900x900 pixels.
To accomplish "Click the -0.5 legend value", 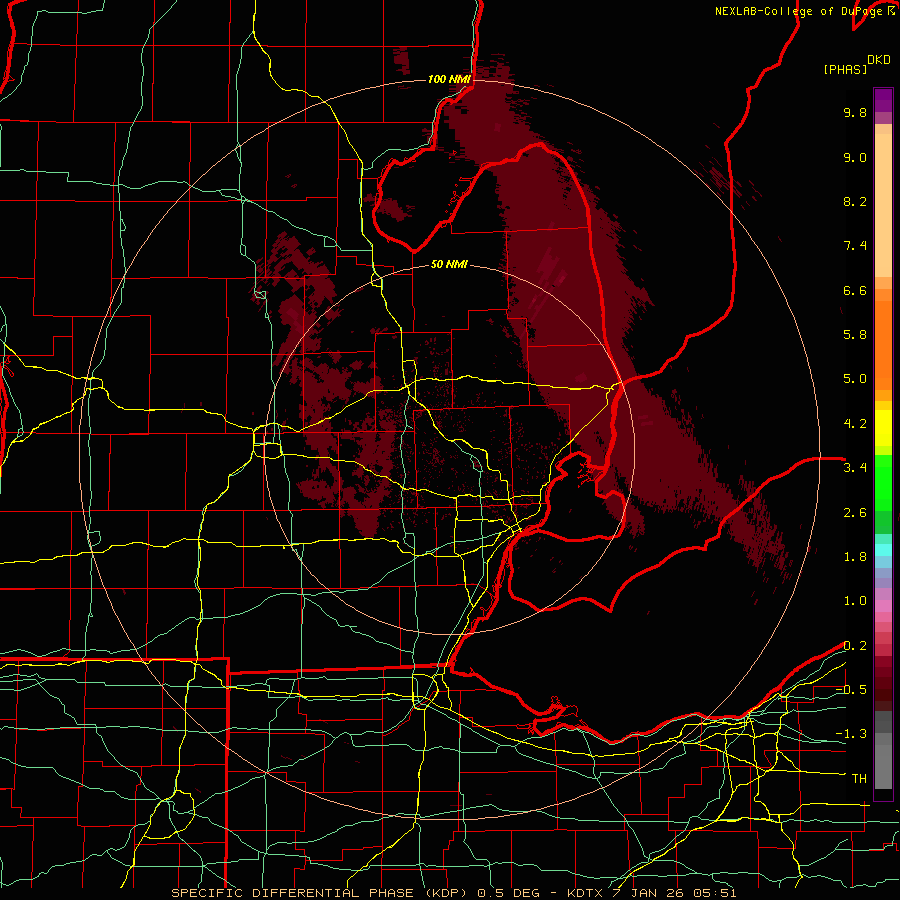I will tap(851, 690).
